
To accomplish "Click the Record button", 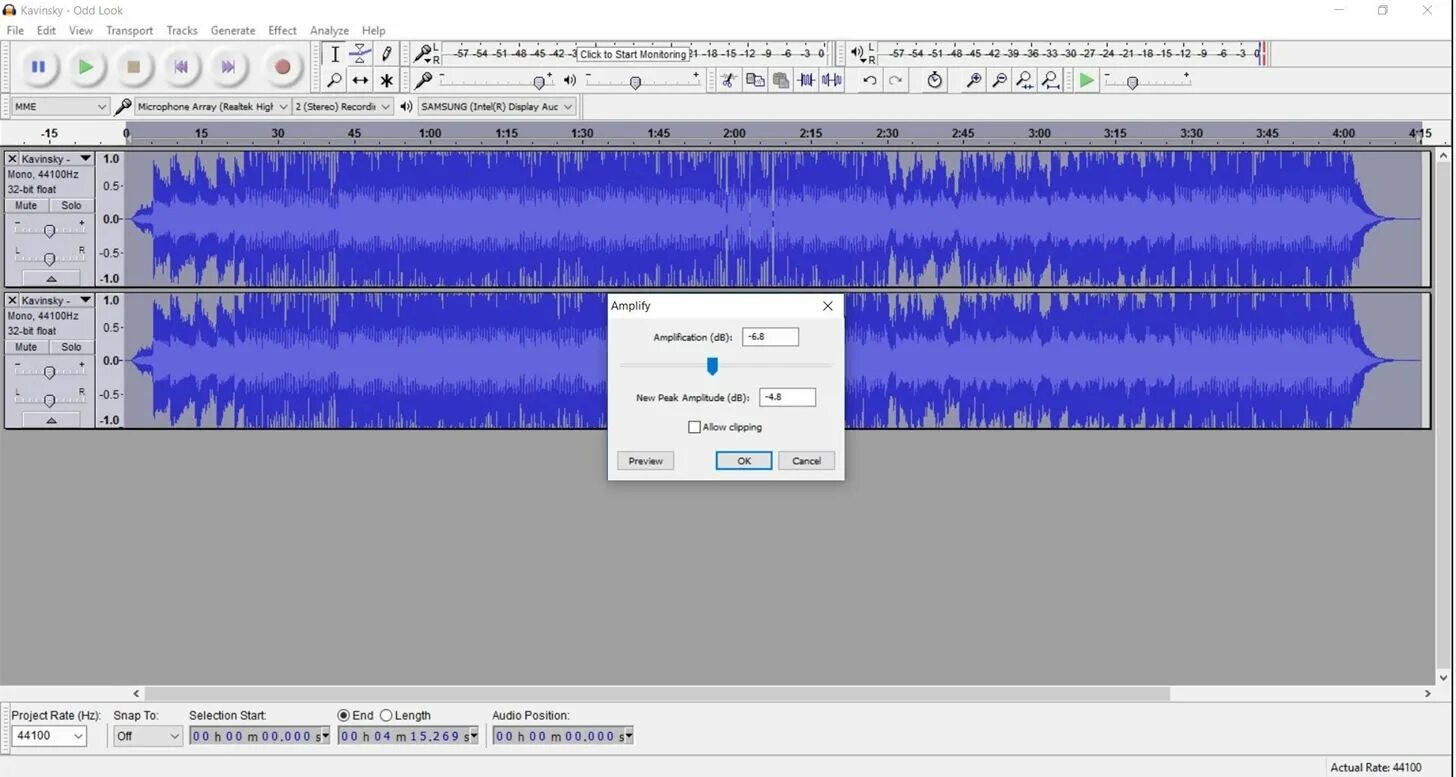I will click(282, 67).
